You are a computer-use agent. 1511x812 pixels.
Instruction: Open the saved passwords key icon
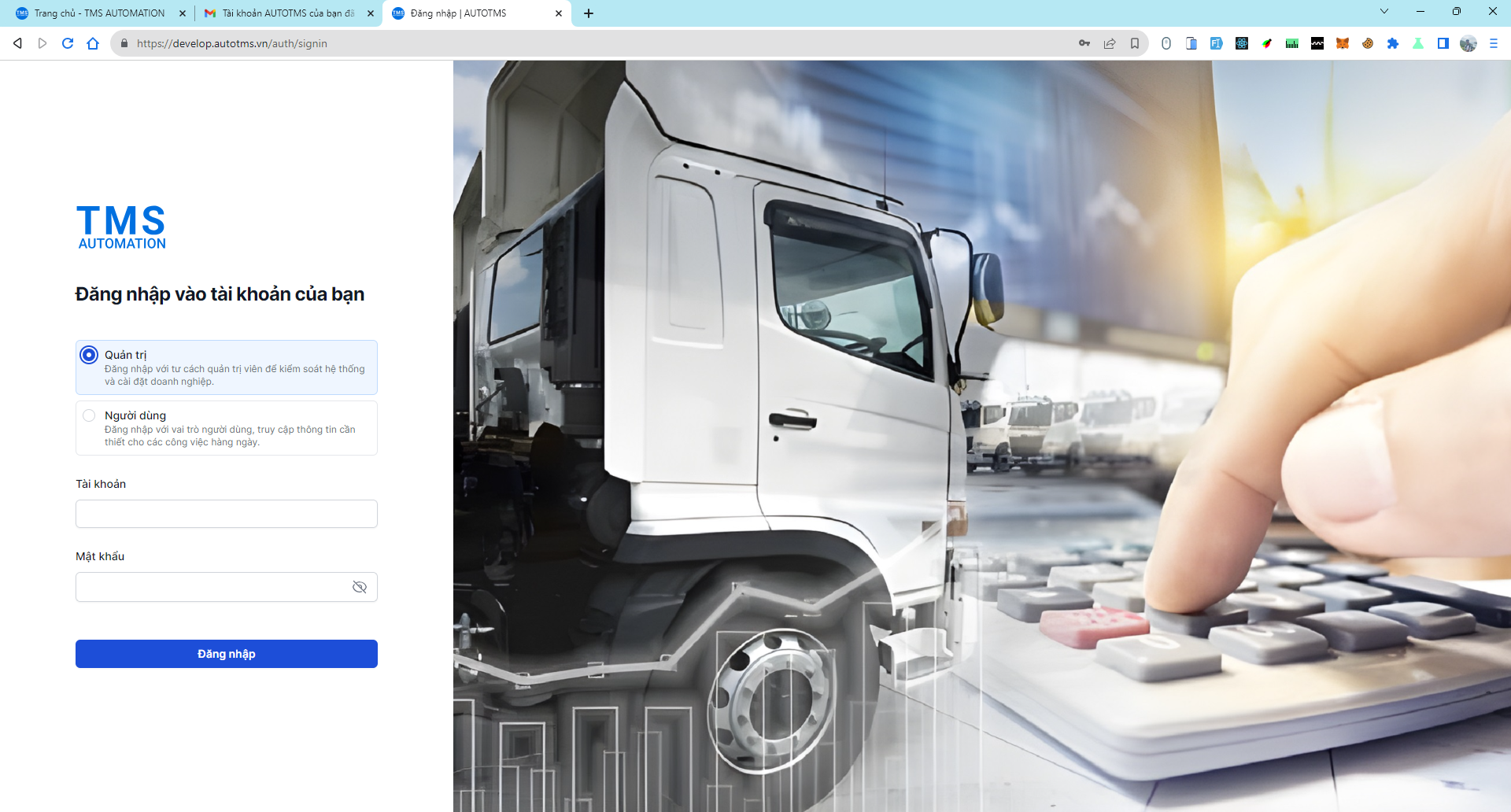(x=1084, y=43)
